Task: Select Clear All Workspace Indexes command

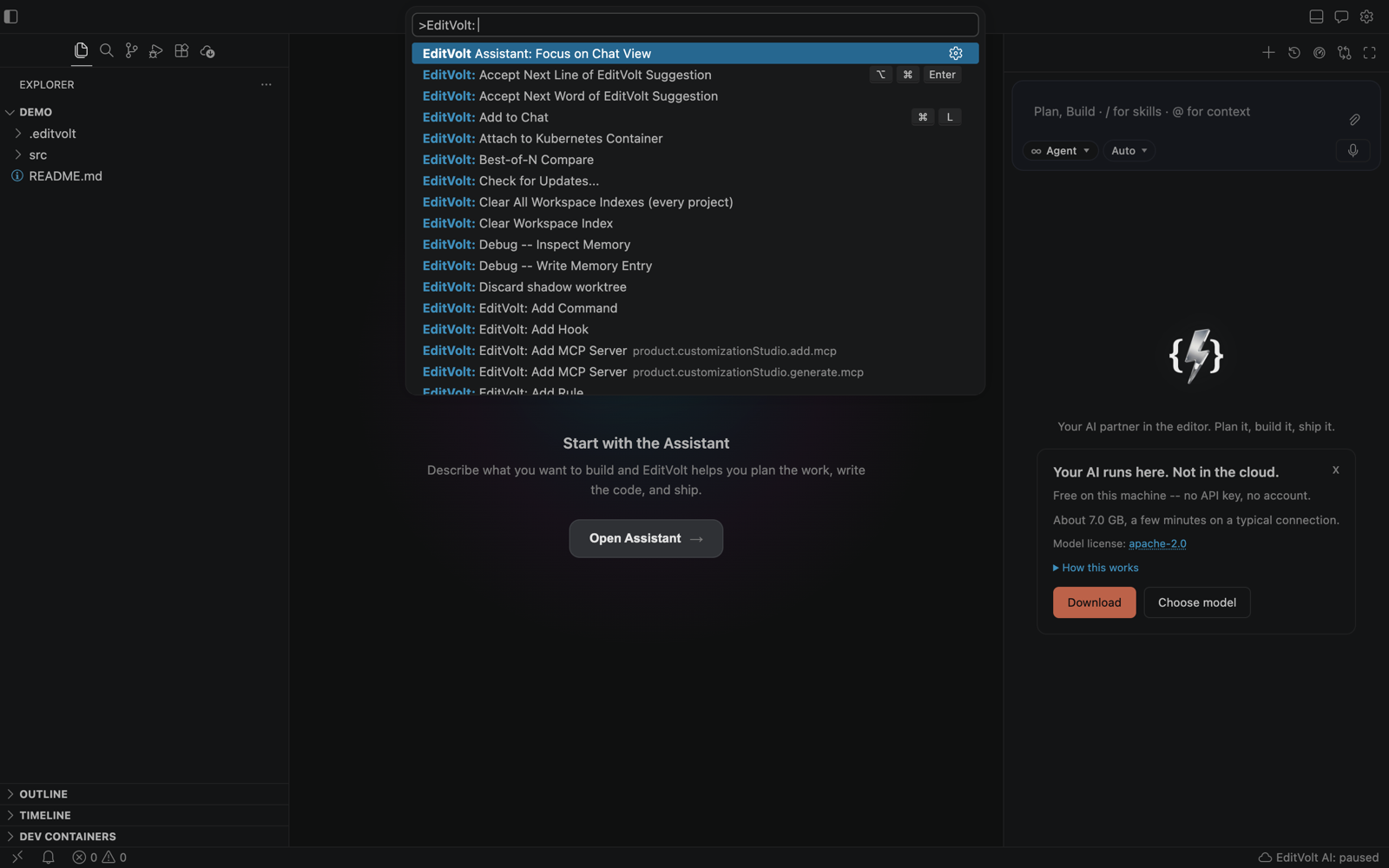Action: tap(695, 202)
